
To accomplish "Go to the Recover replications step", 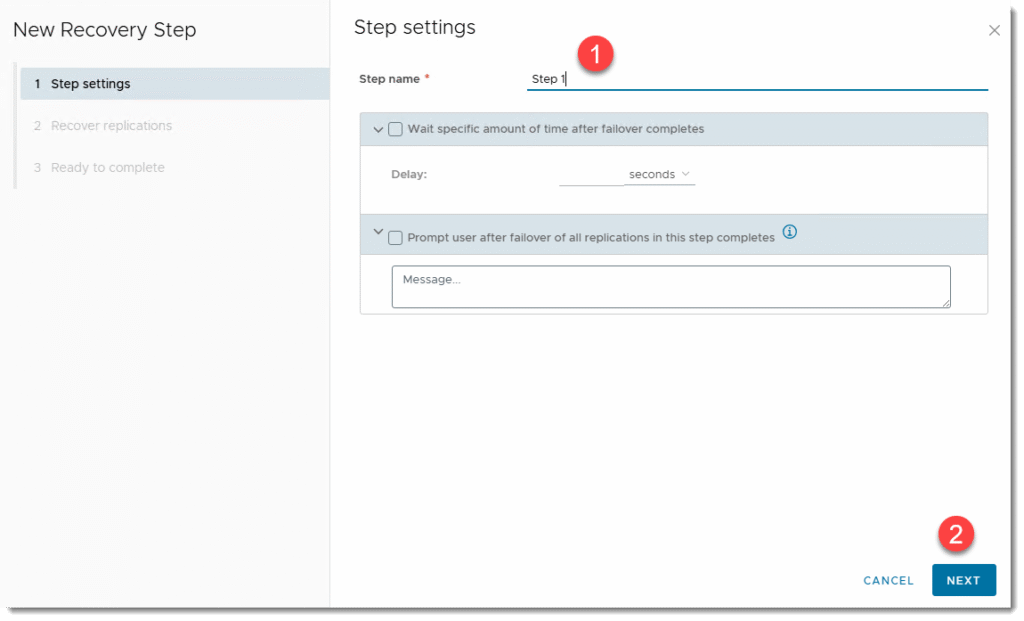I will [x=111, y=126].
